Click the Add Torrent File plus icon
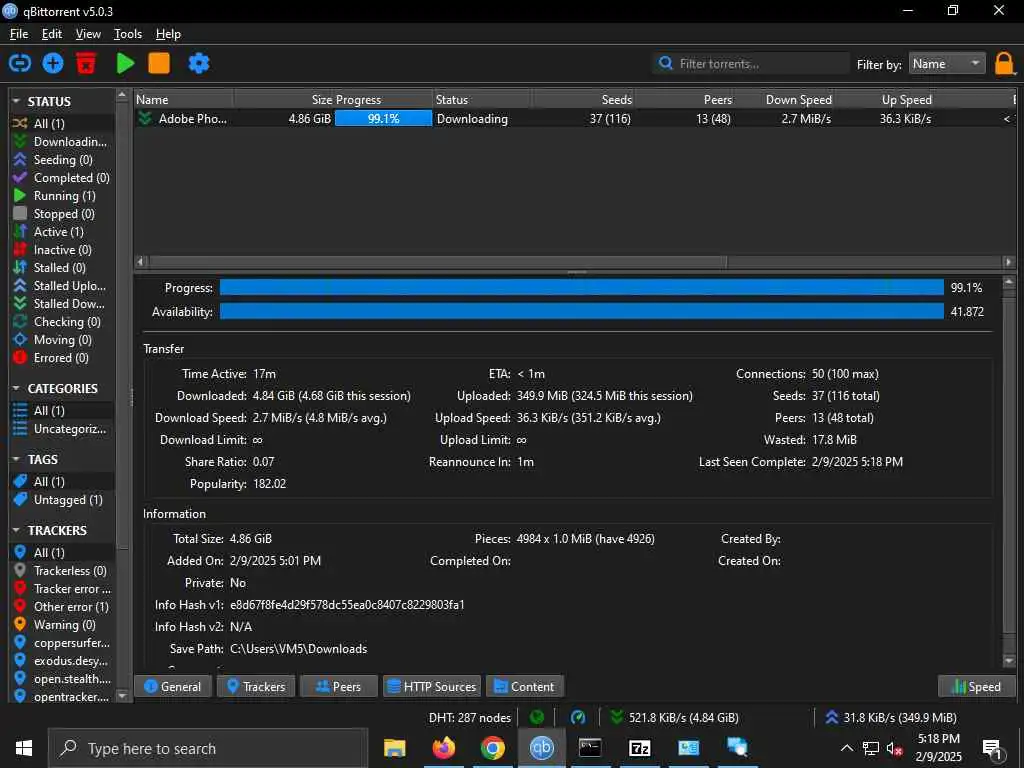The image size is (1024, 768). 53,63
